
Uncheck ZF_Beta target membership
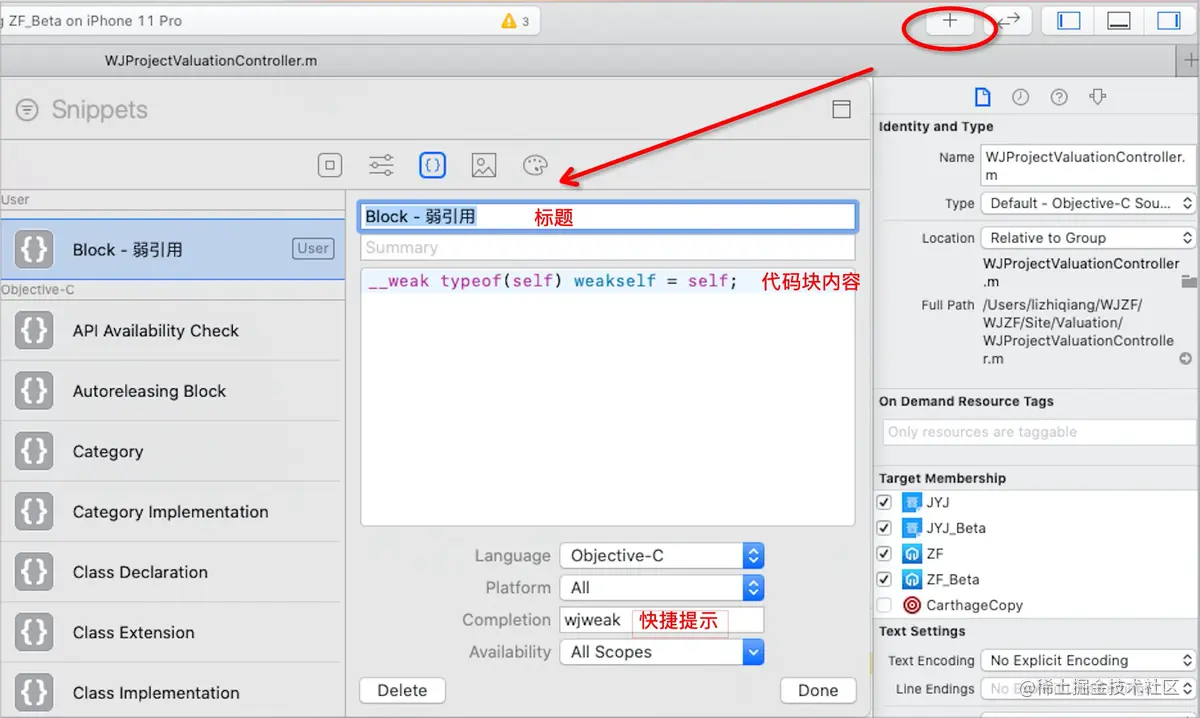click(884, 579)
